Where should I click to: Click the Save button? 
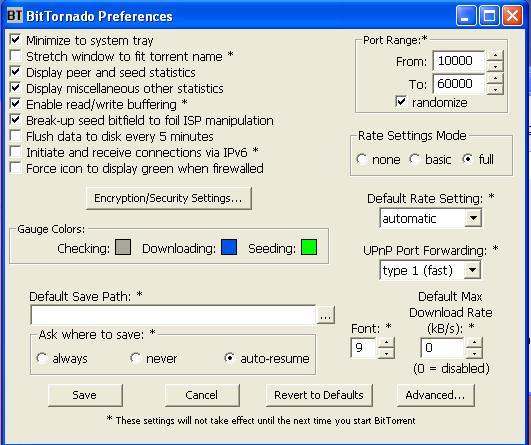pos(85,395)
